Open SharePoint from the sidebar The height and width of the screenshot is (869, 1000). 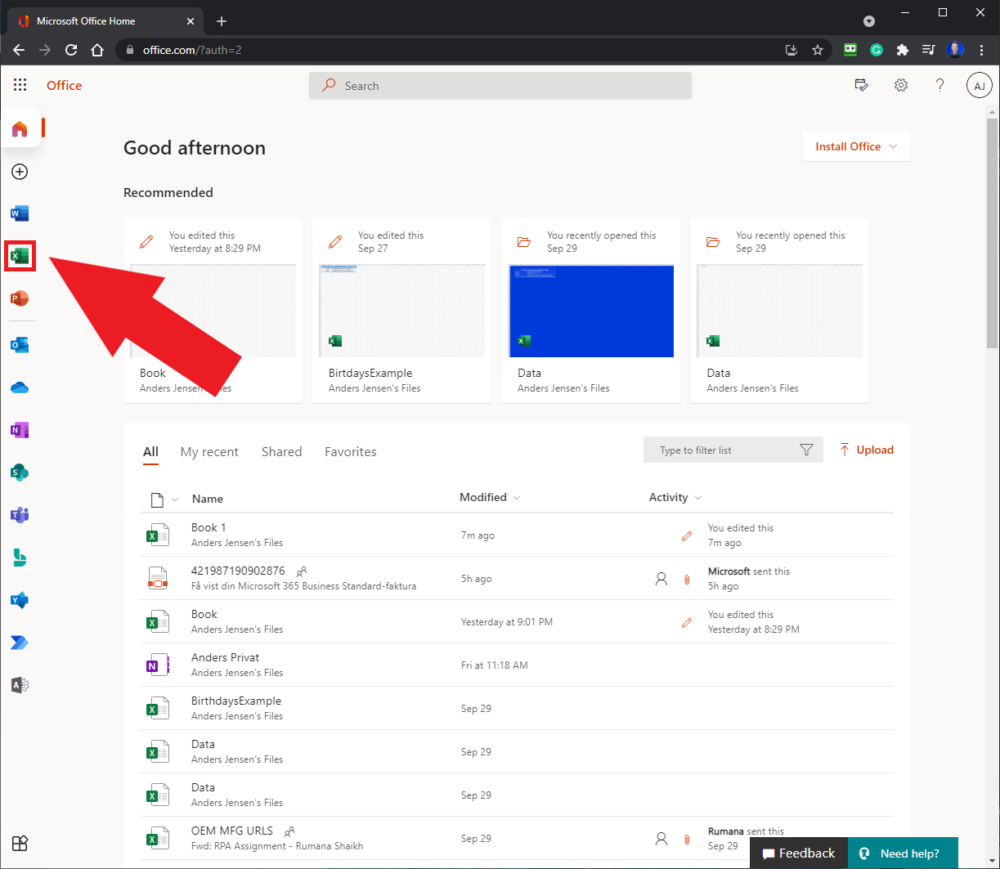click(20, 472)
